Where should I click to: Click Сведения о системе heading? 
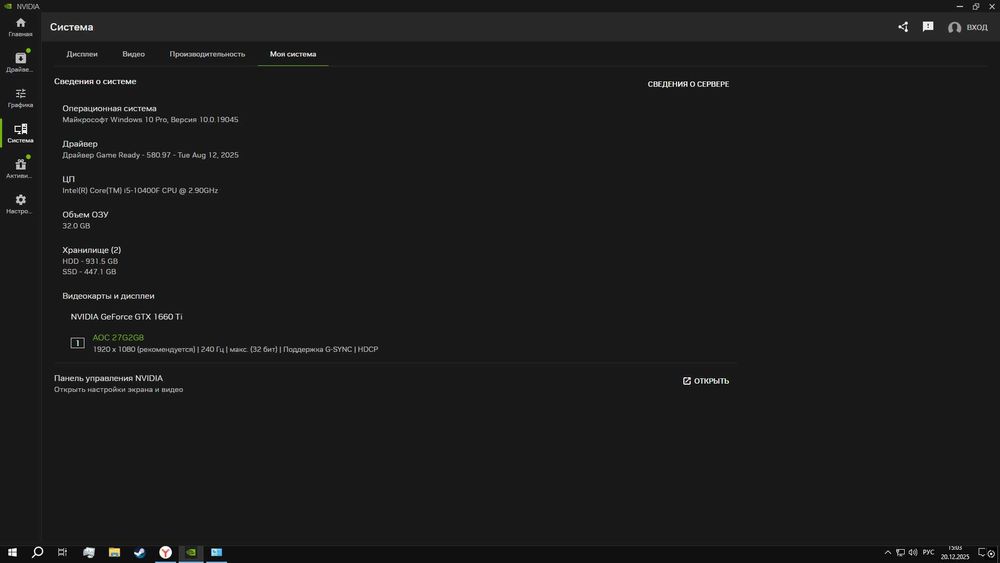coord(95,82)
